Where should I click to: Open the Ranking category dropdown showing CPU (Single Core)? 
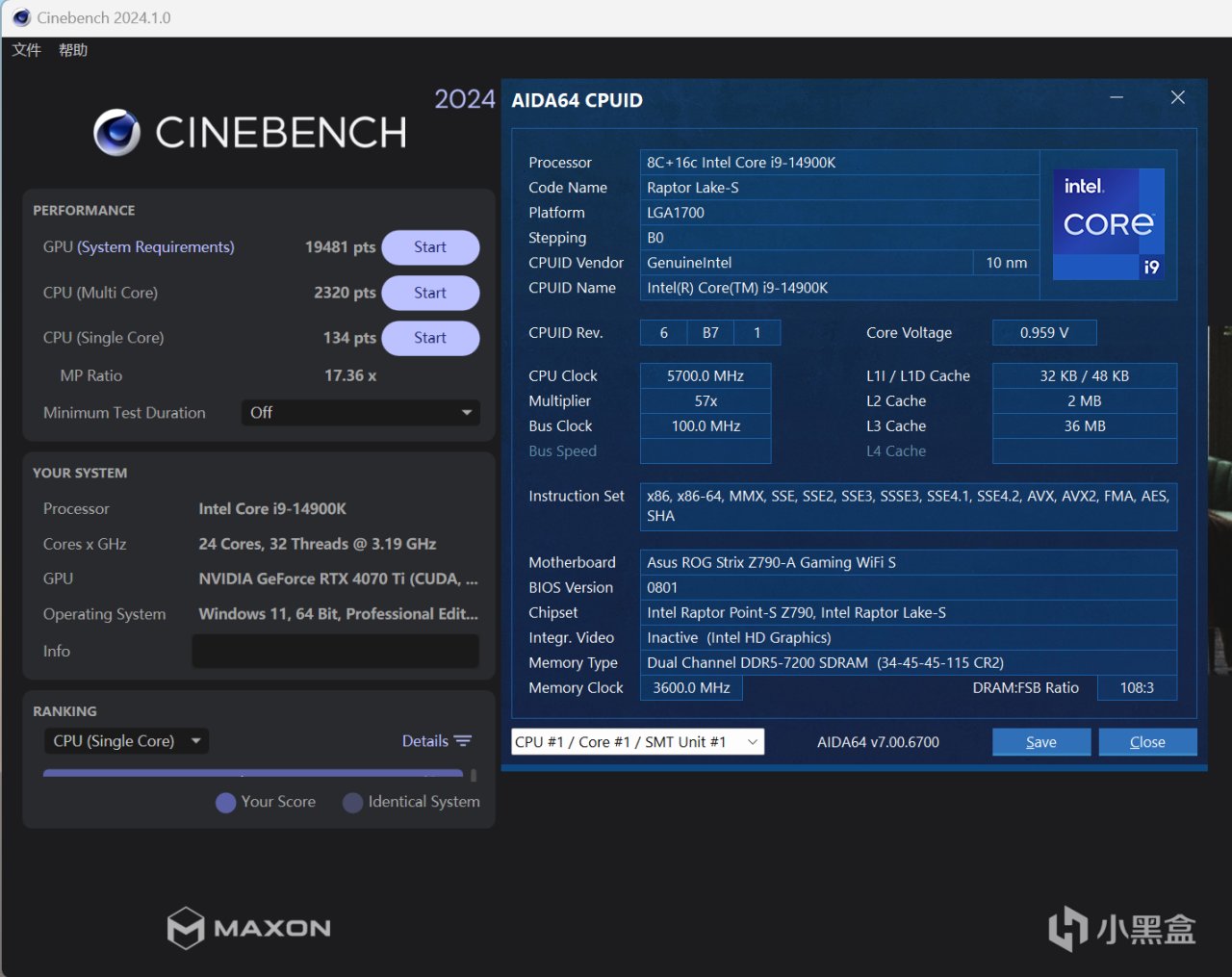[x=125, y=740]
